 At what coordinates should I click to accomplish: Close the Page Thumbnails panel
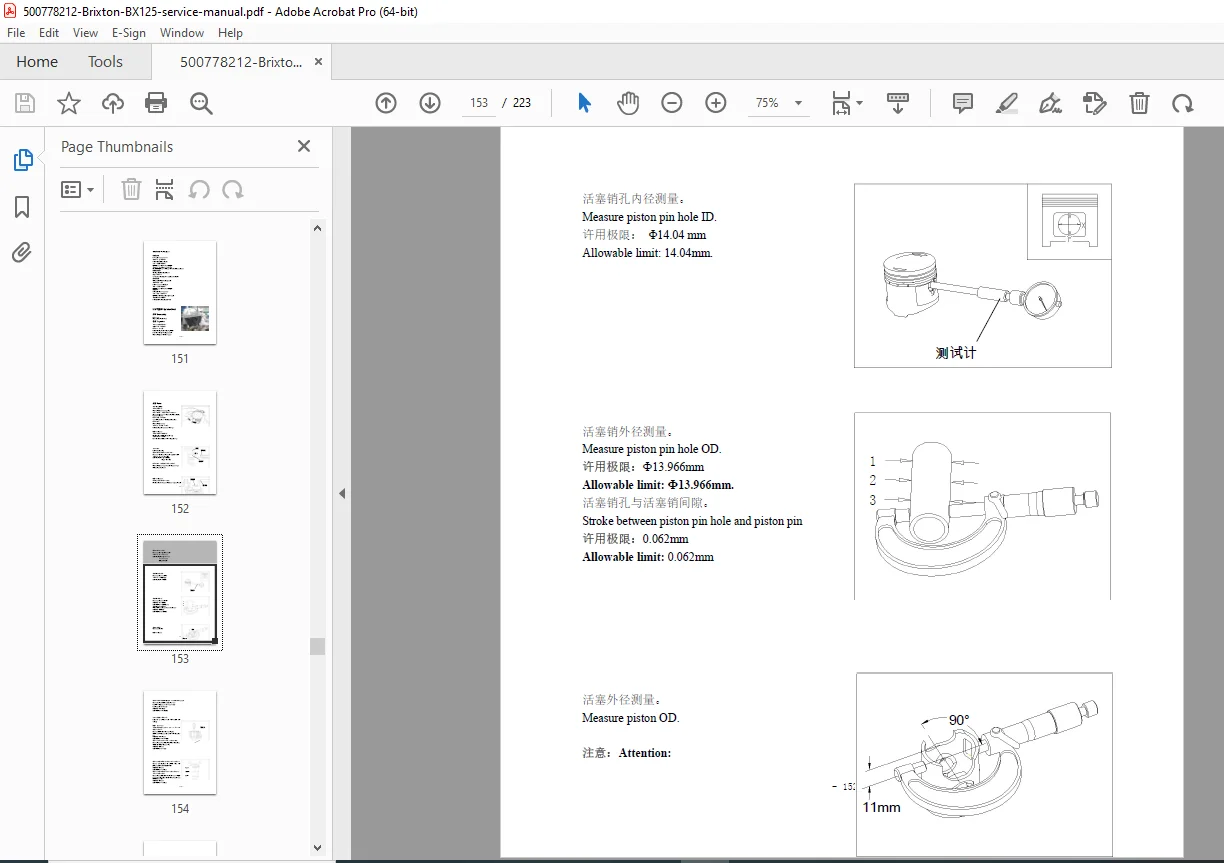tap(304, 146)
